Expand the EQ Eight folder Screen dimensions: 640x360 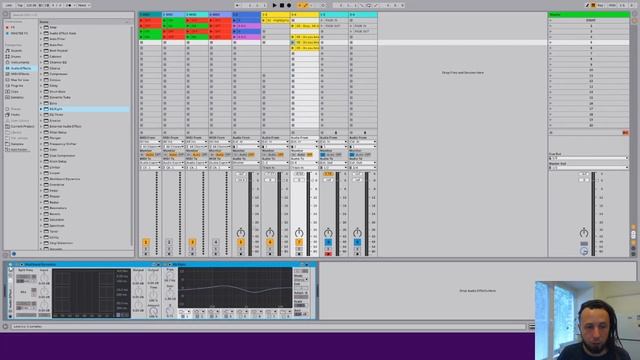(41, 109)
